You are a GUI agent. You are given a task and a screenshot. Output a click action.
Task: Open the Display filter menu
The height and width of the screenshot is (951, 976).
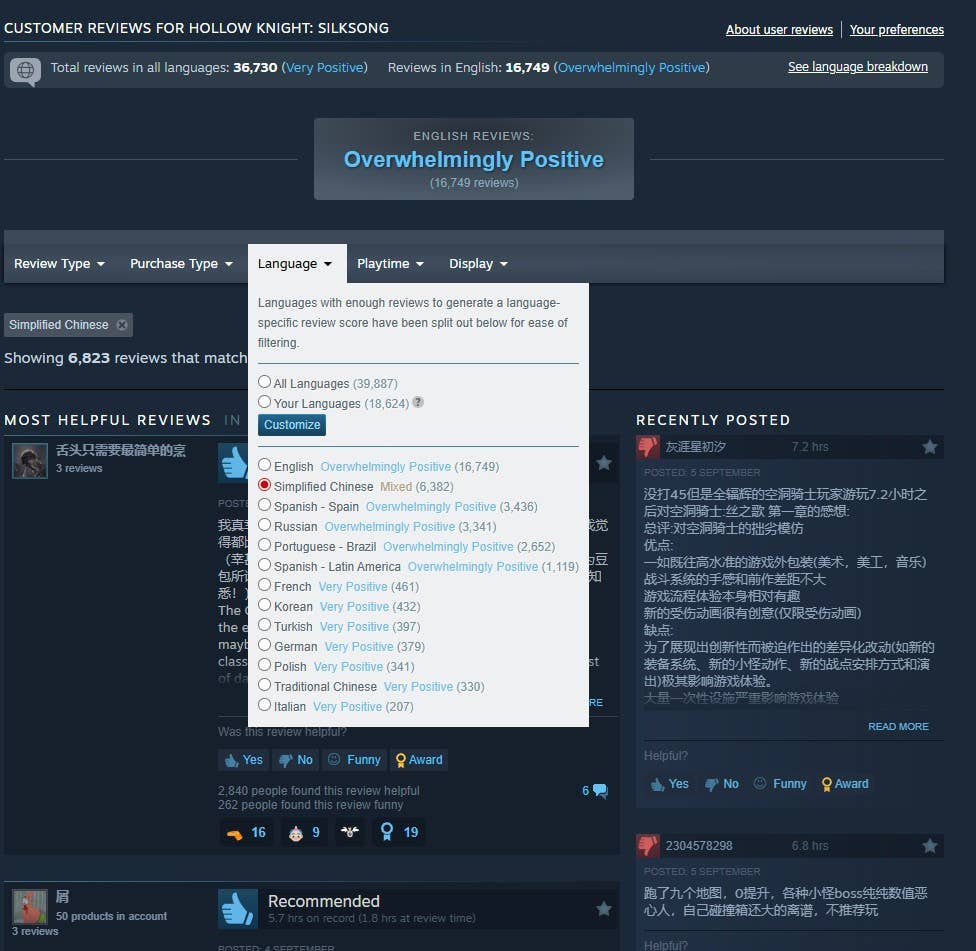click(x=478, y=264)
